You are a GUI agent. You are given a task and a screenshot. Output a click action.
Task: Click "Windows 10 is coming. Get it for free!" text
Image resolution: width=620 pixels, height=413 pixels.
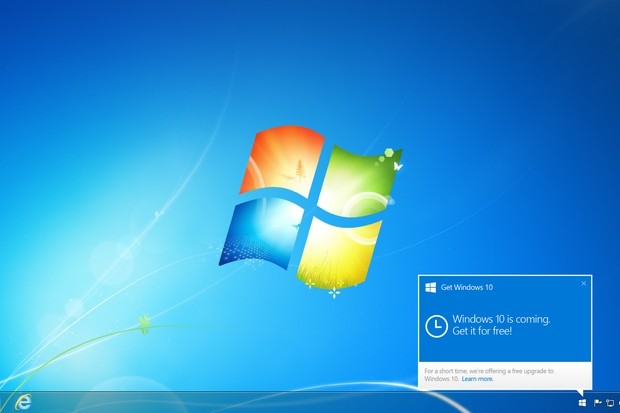pos(501,325)
